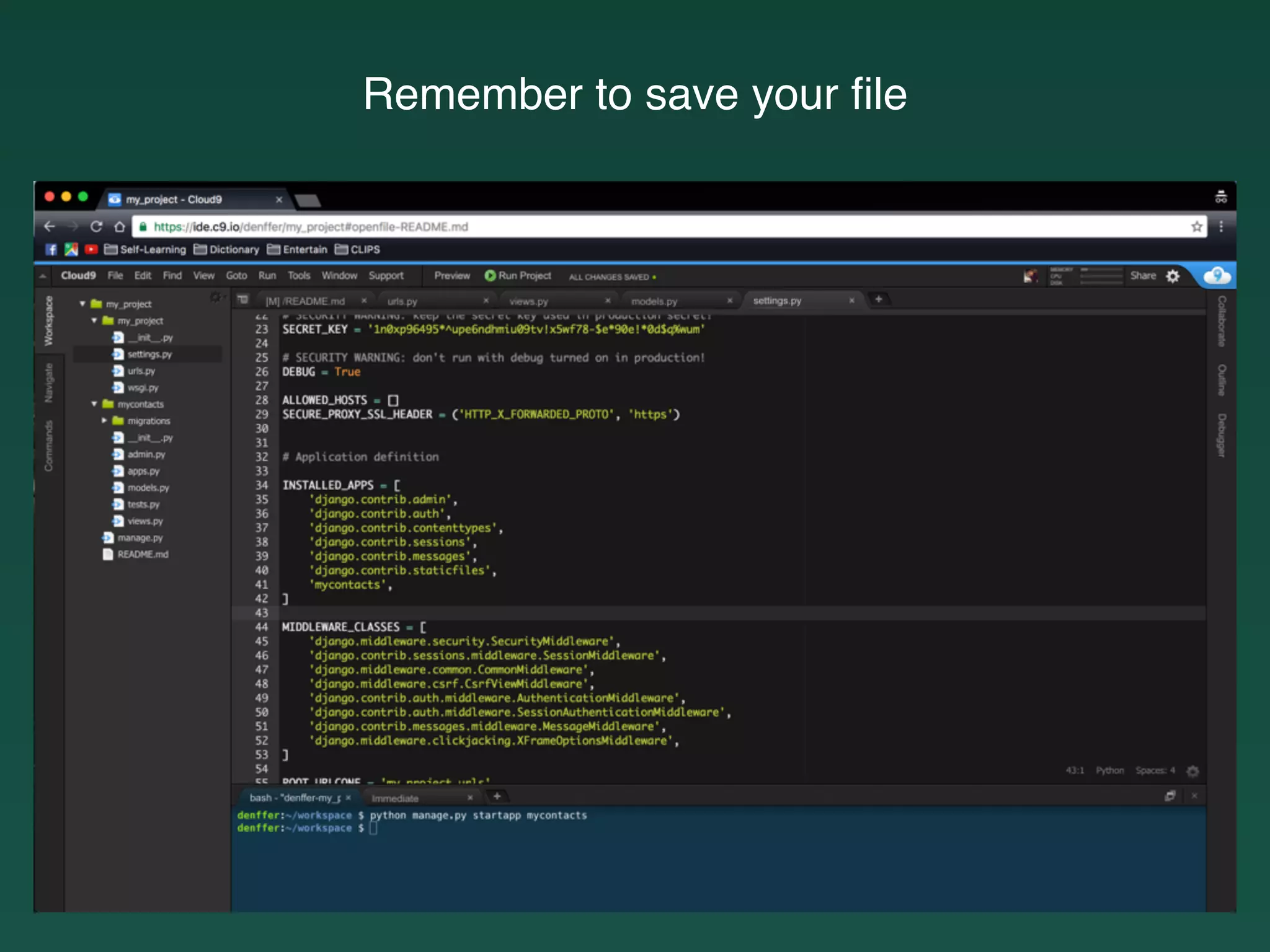
Task: Switch to the models.py tab
Action: [x=654, y=301]
